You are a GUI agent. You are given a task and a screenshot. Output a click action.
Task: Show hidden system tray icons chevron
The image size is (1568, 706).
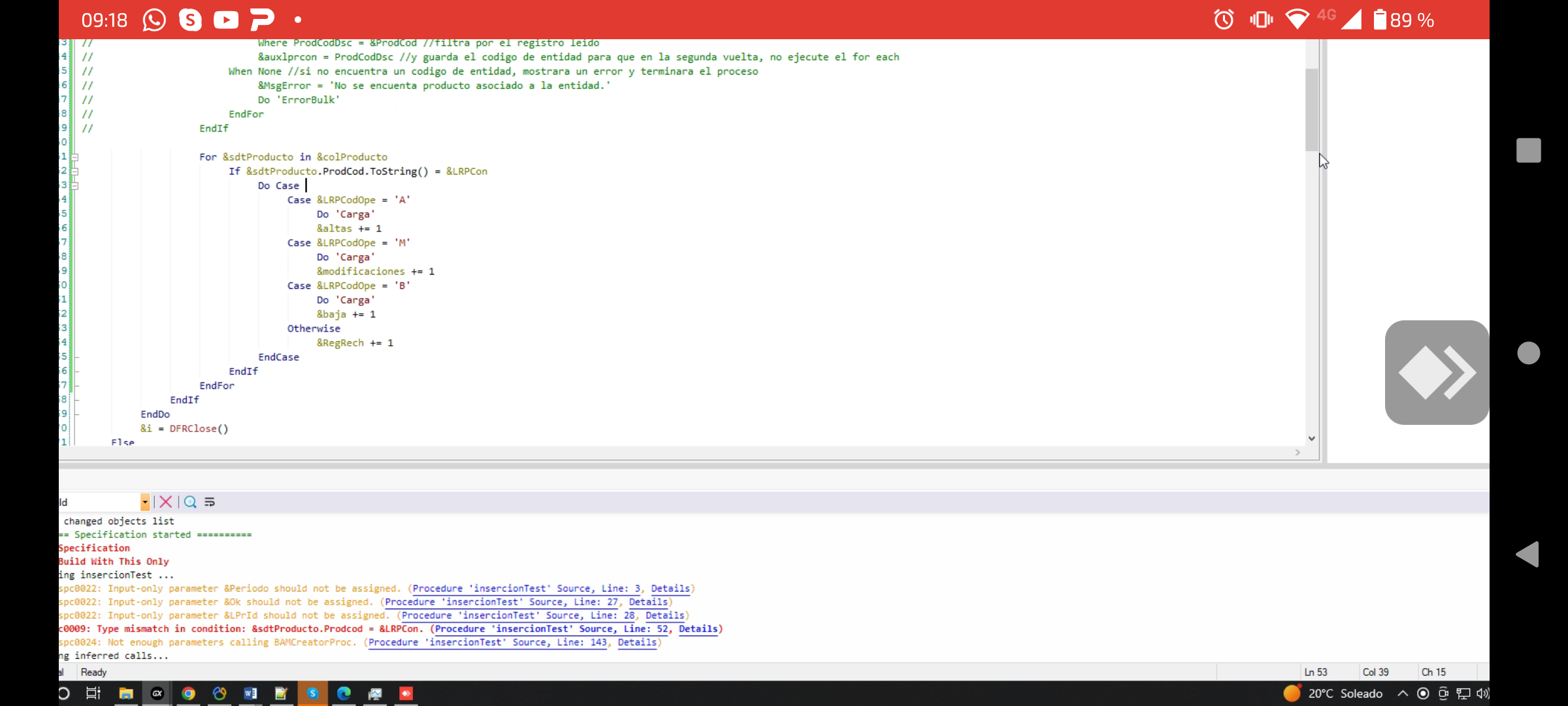click(x=1403, y=694)
